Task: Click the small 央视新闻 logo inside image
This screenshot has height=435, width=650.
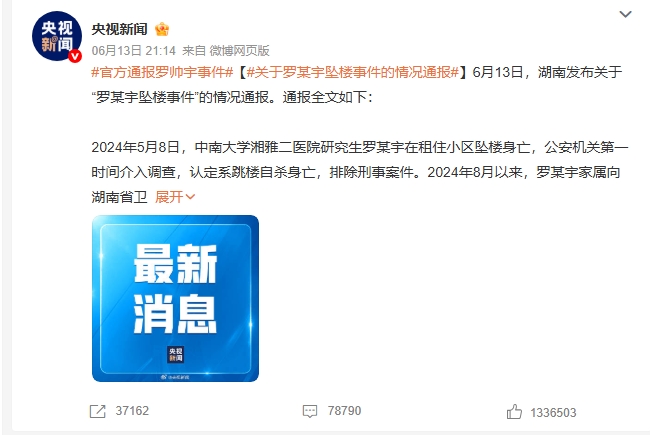Action: pyautogui.click(x=175, y=354)
